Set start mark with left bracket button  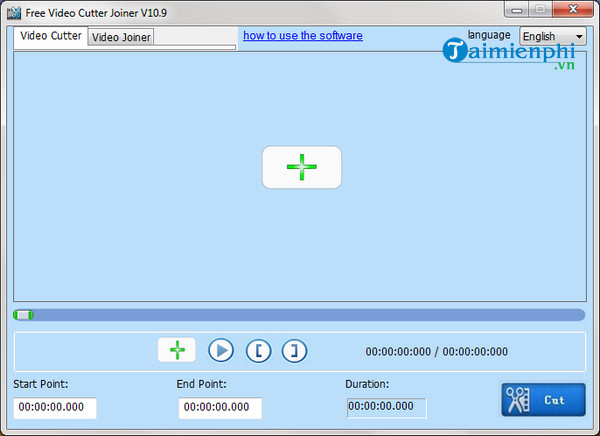(x=258, y=350)
